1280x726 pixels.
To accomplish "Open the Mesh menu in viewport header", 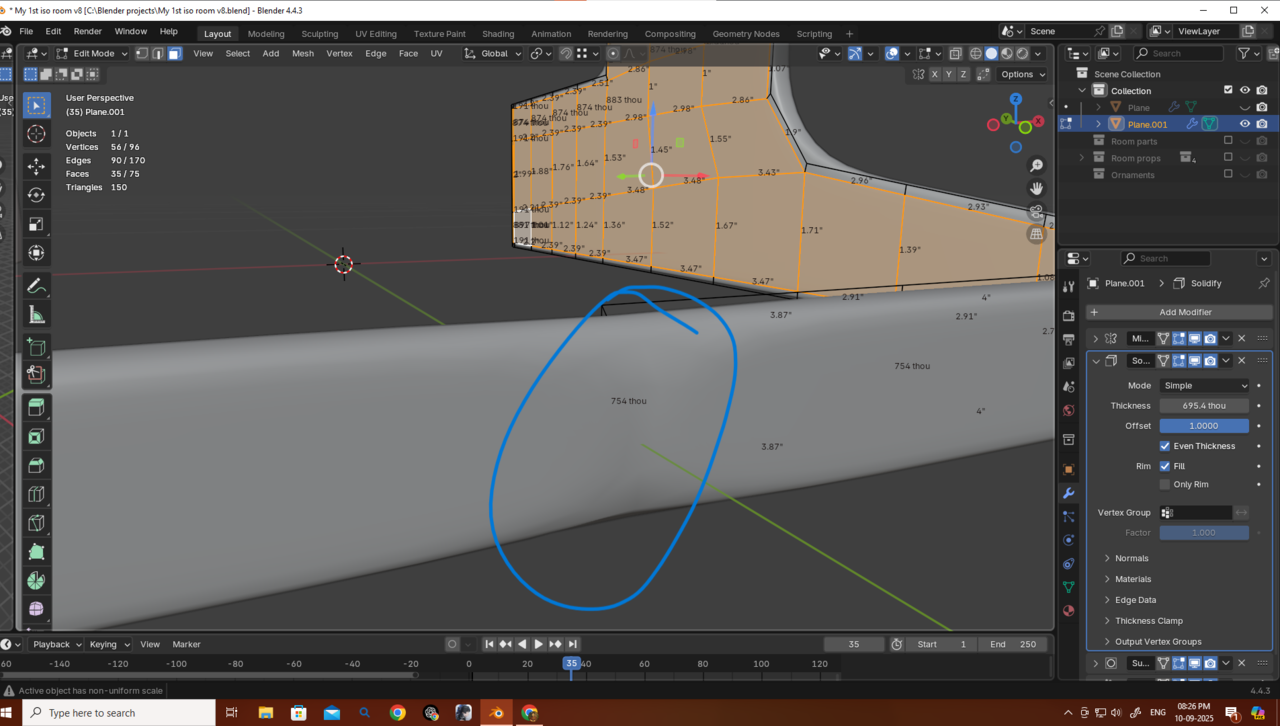I will point(302,54).
